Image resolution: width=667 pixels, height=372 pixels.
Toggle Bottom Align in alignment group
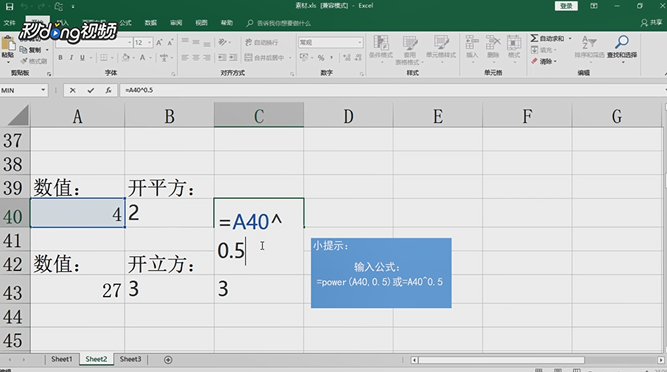[207, 42]
